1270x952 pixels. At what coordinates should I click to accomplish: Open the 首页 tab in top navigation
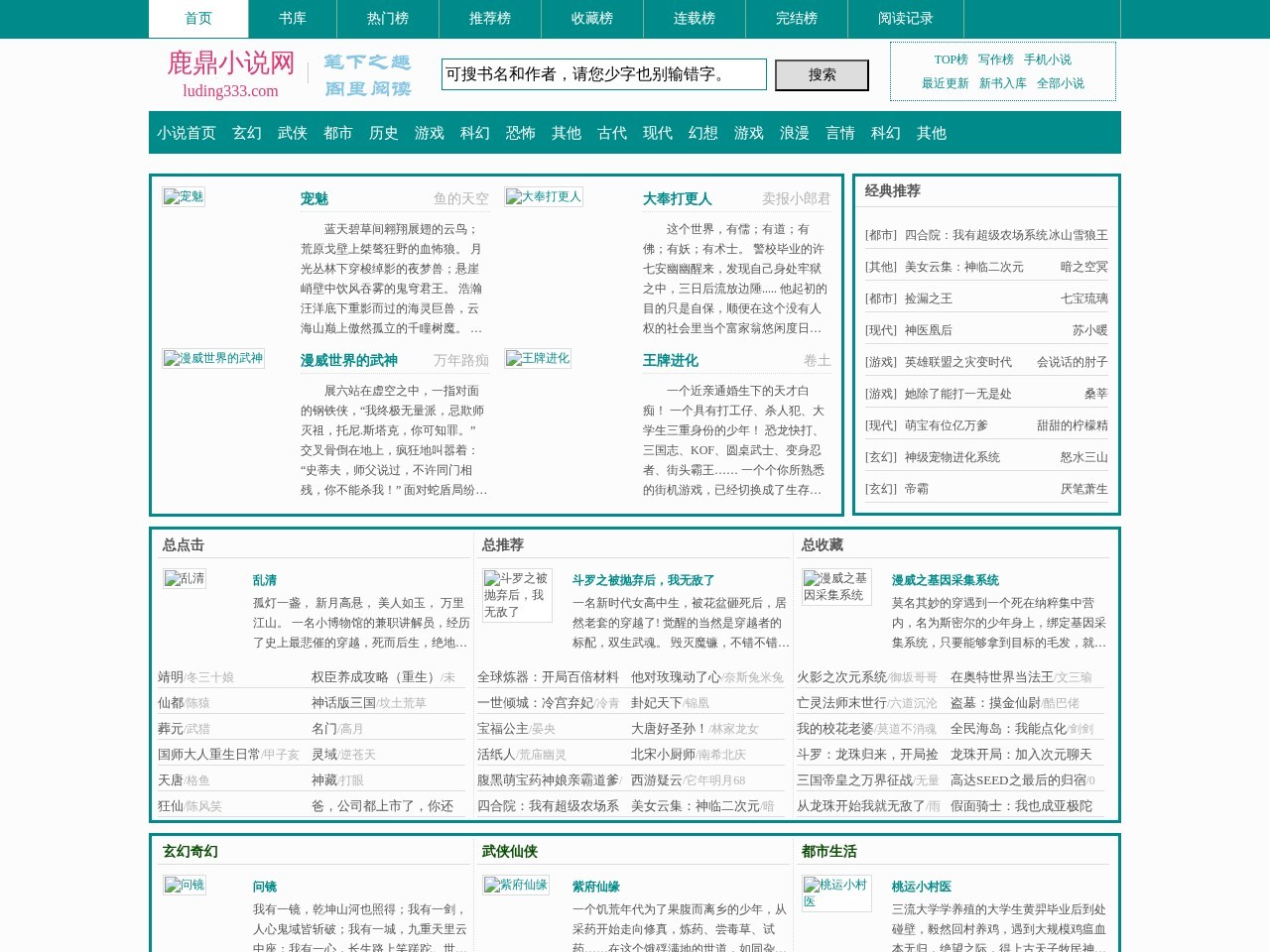pos(198,19)
